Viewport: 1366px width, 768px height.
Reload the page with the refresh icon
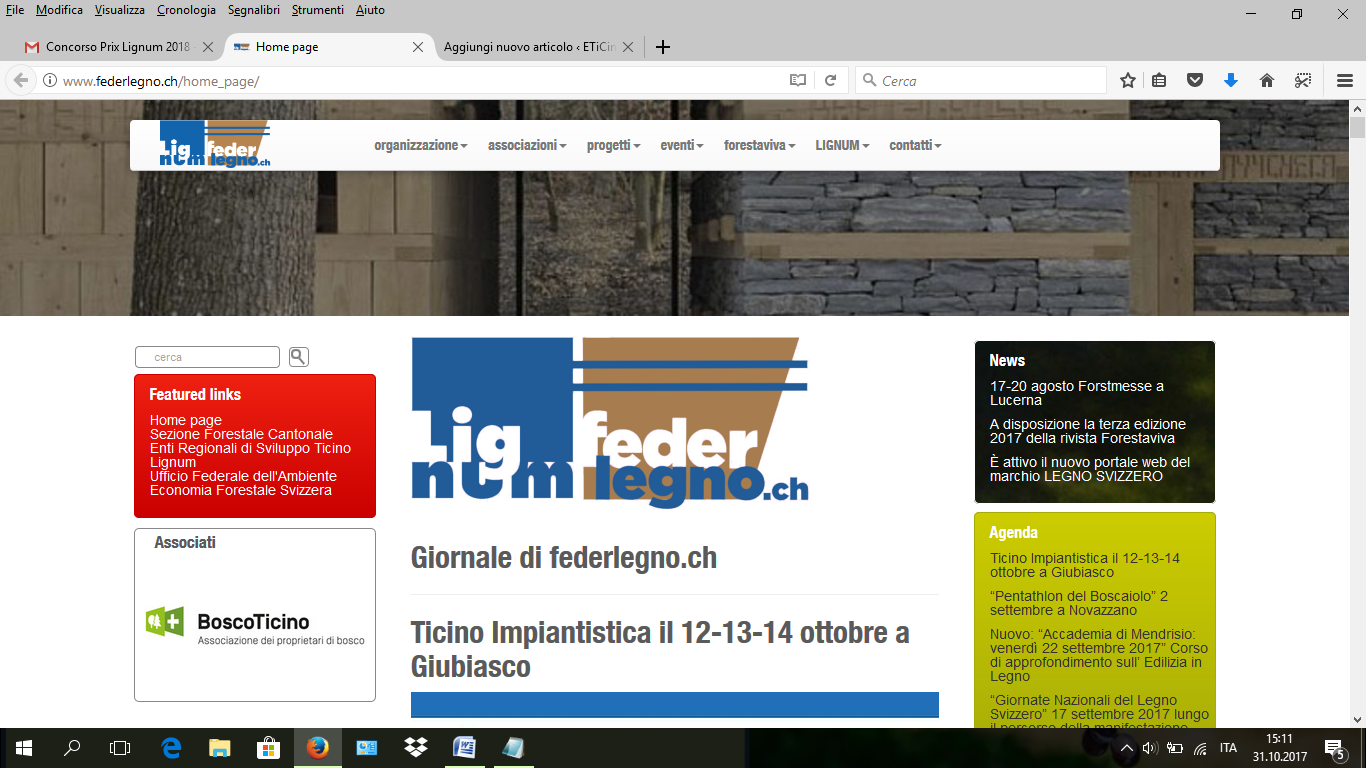(x=830, y=81)
